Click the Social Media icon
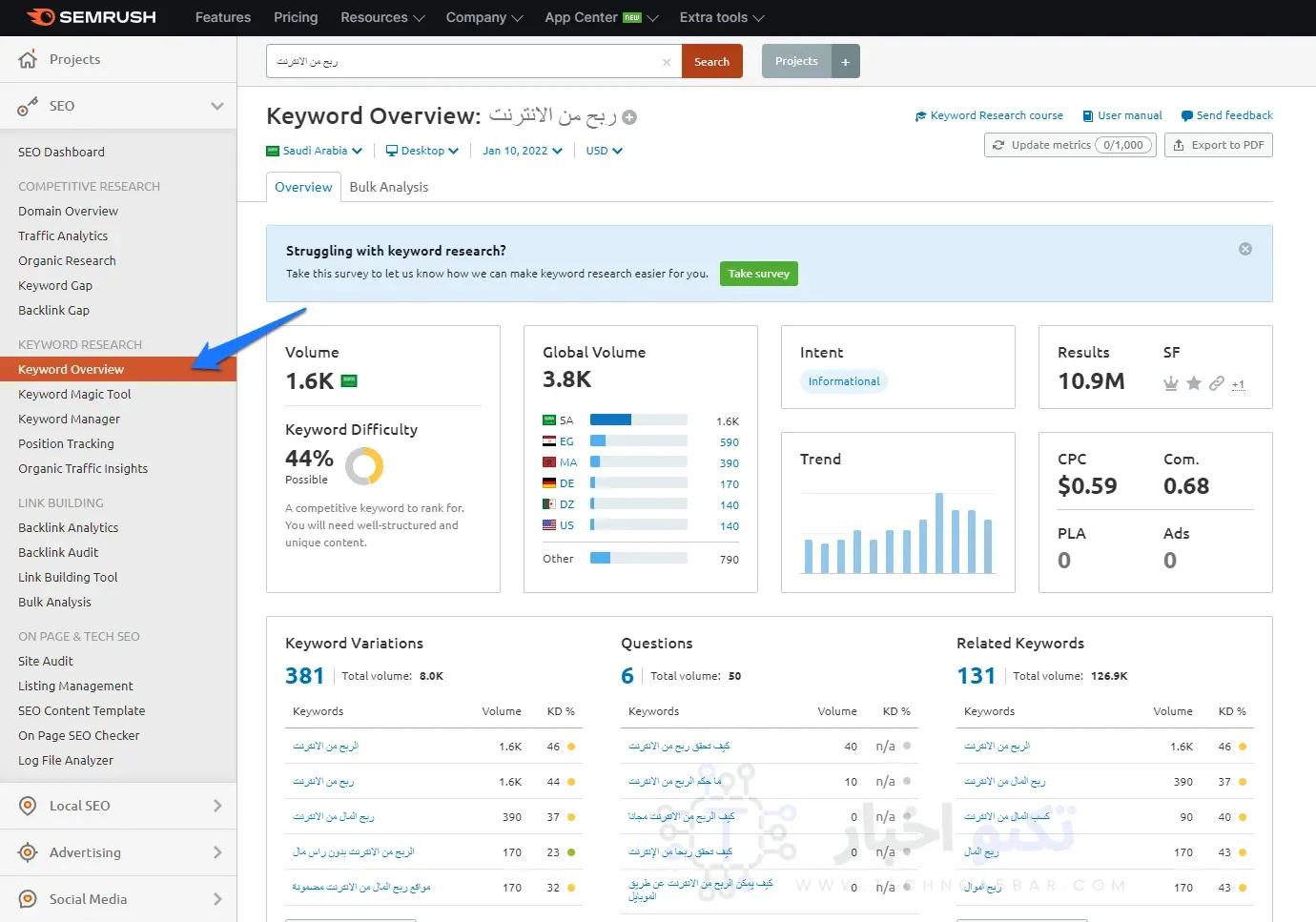This screenshot has height=922, width=1316. (29, 899)
